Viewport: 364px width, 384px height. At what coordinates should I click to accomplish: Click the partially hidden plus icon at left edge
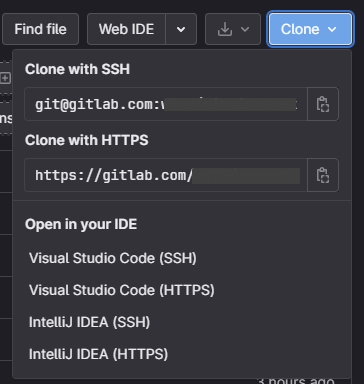click(x=5, y=78)
